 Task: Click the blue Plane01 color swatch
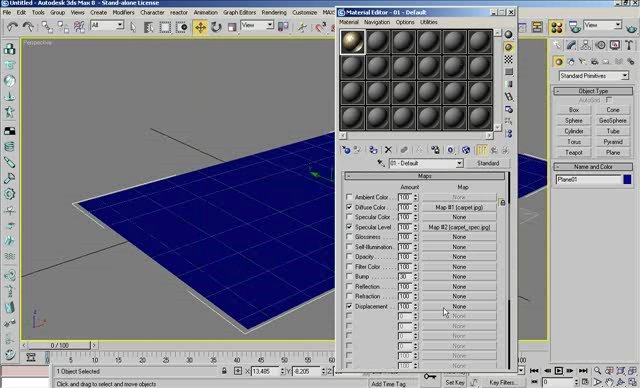627,179
